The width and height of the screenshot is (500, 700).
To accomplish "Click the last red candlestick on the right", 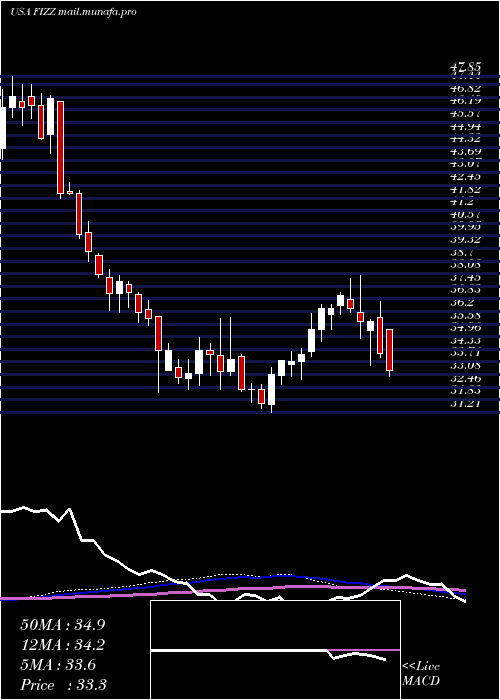I will click(x=389, y=350).
